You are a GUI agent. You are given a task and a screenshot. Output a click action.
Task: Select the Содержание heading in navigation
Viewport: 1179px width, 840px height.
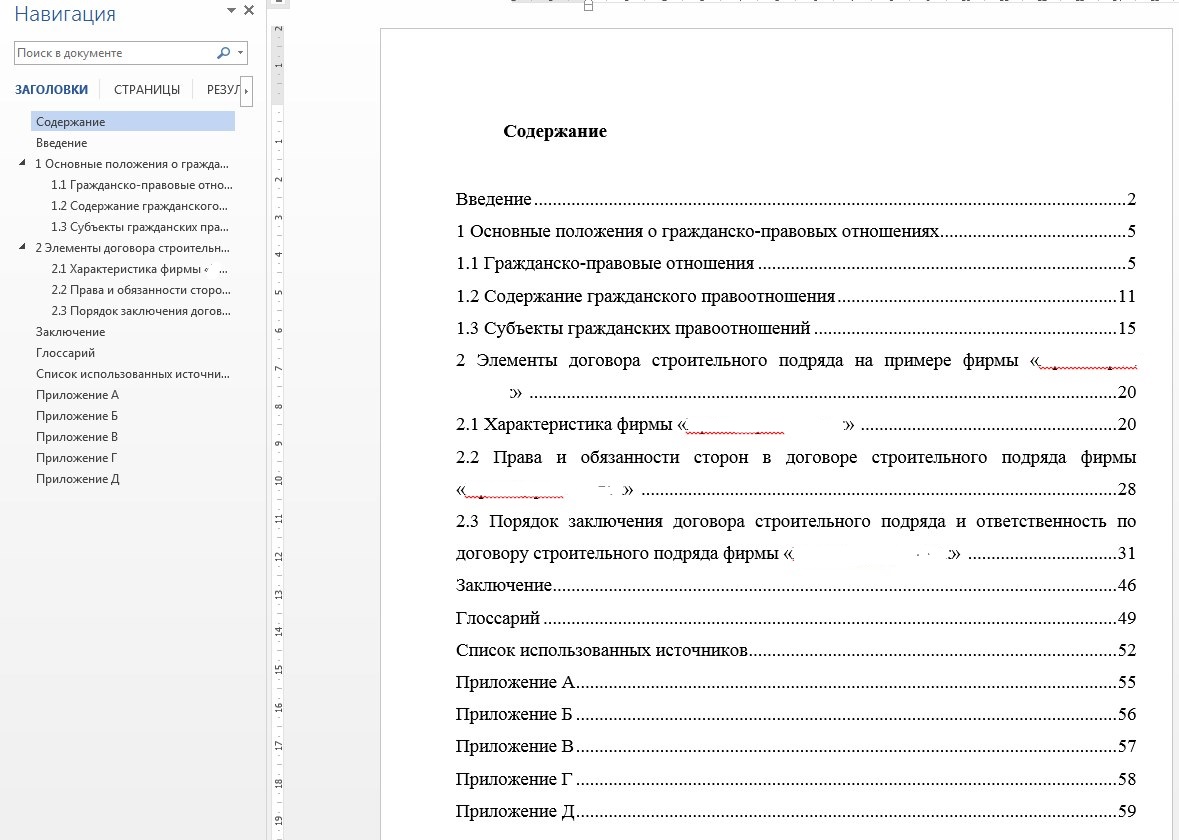coord(132,122)
